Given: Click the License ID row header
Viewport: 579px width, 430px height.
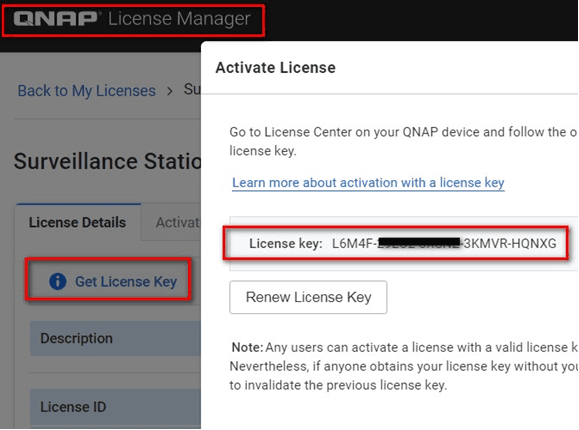Looking at the screenshot, I should tap(116, 407).
